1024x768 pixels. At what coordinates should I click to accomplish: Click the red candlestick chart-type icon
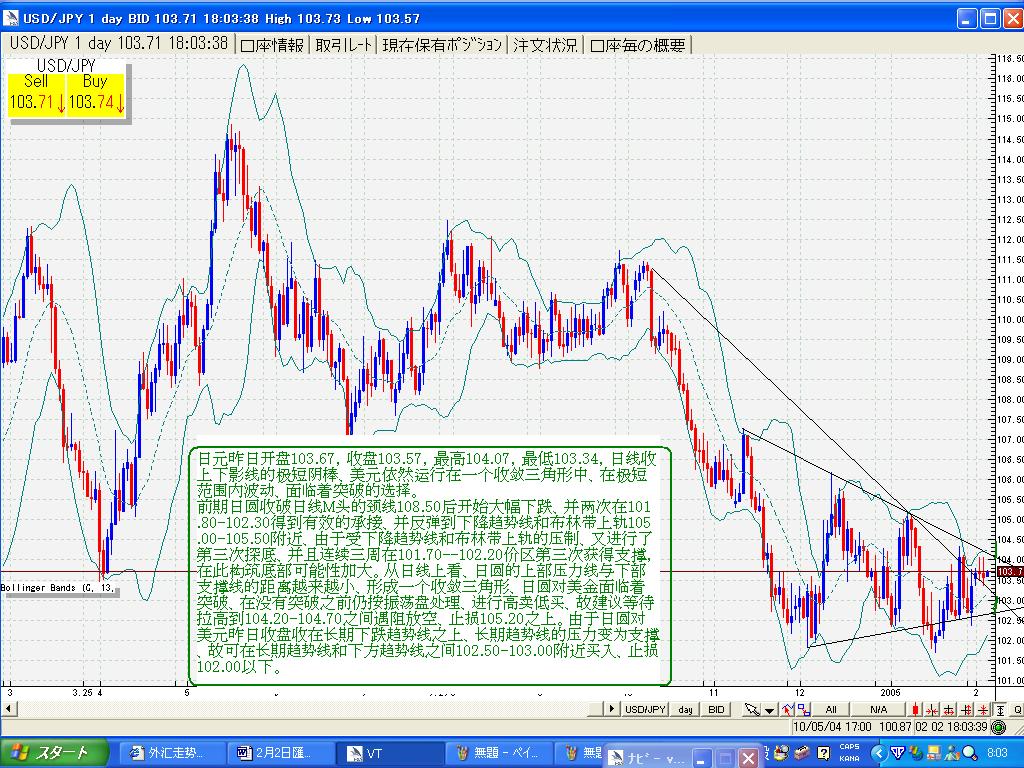click(x=916, y=709)
